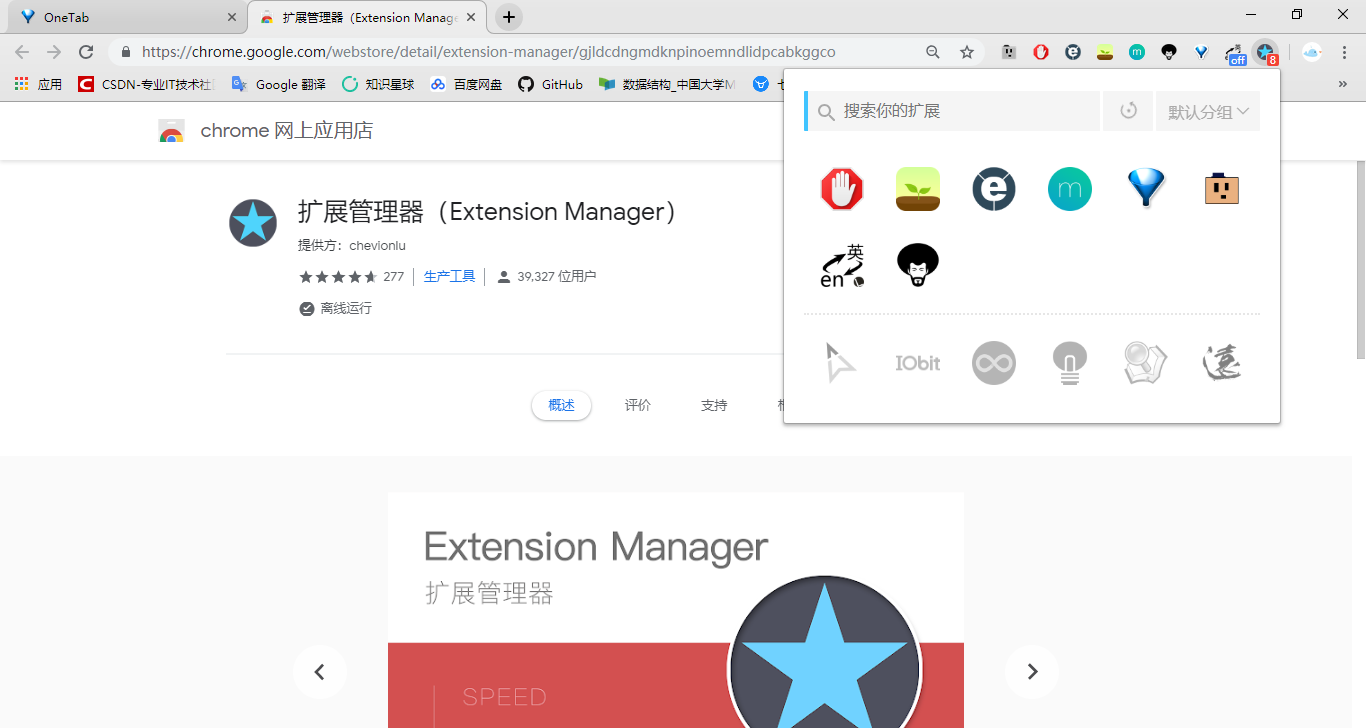Viewport: 1366px width, 728px height.
Task: Click the Extension Manager star logo beside title
Action: pyautogui.click(x=253, y=222)
